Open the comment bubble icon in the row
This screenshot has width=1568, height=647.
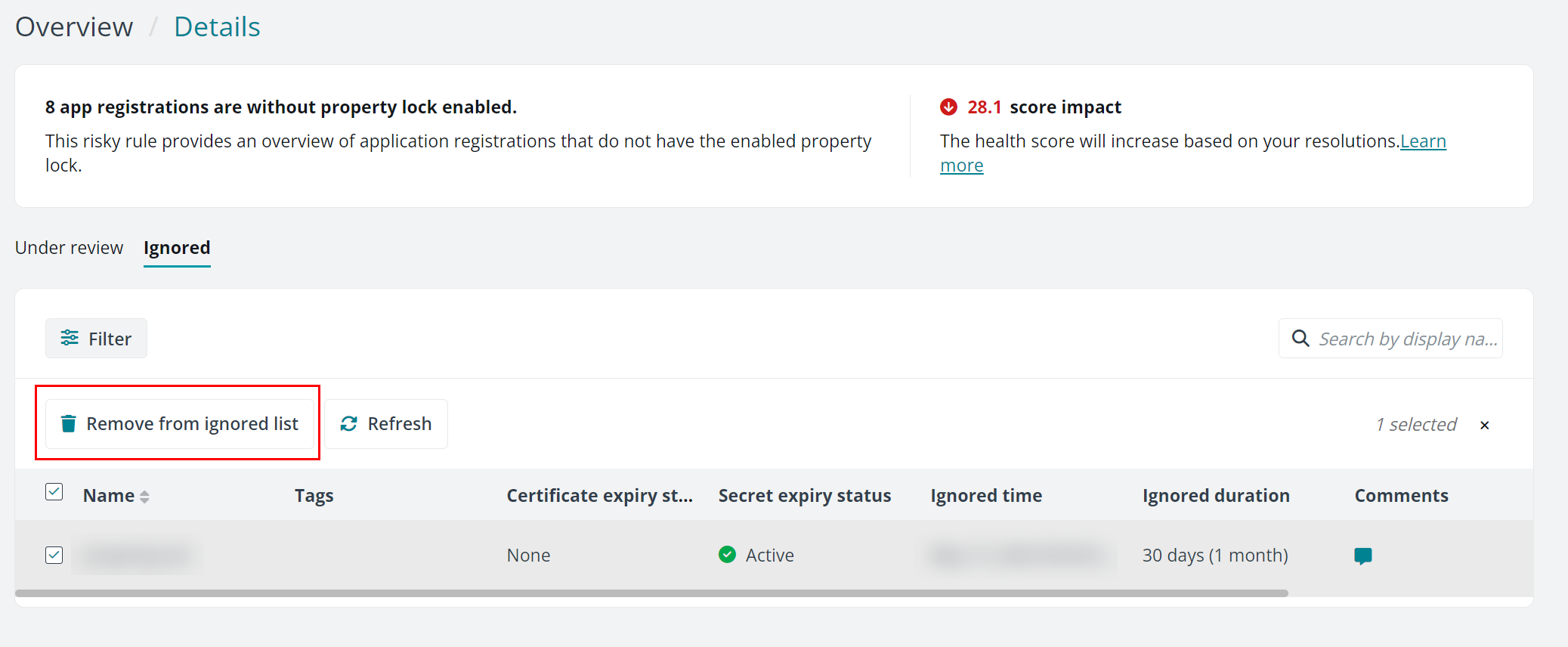point(1362,556)
